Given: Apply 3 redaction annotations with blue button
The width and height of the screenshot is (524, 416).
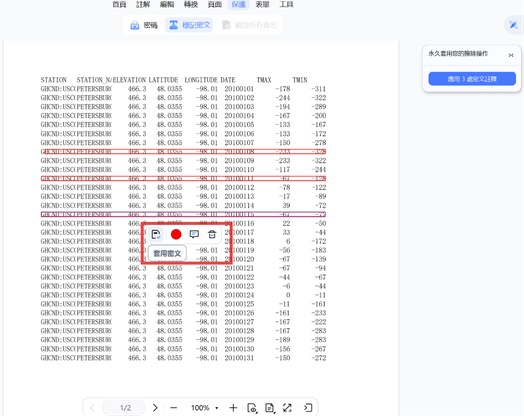Looking at the screenshot, I should click(x=472, y=79).
